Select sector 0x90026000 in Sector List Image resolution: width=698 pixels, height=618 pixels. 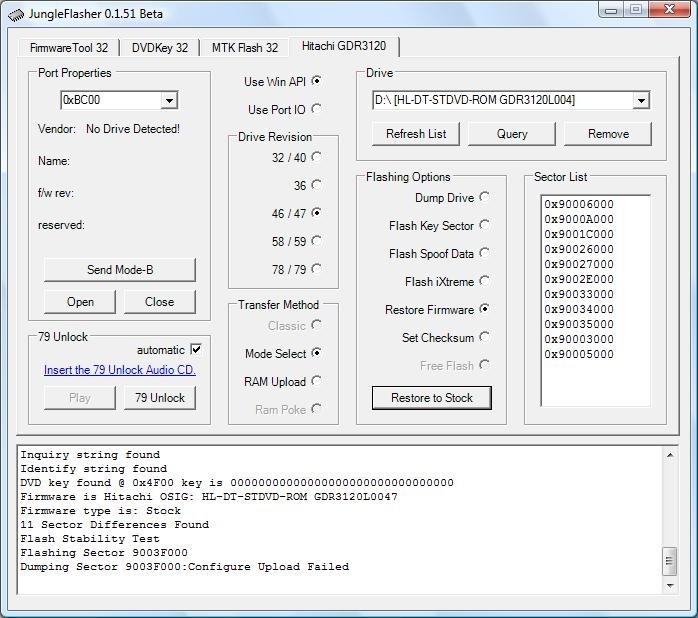click(x=579, y=249)
